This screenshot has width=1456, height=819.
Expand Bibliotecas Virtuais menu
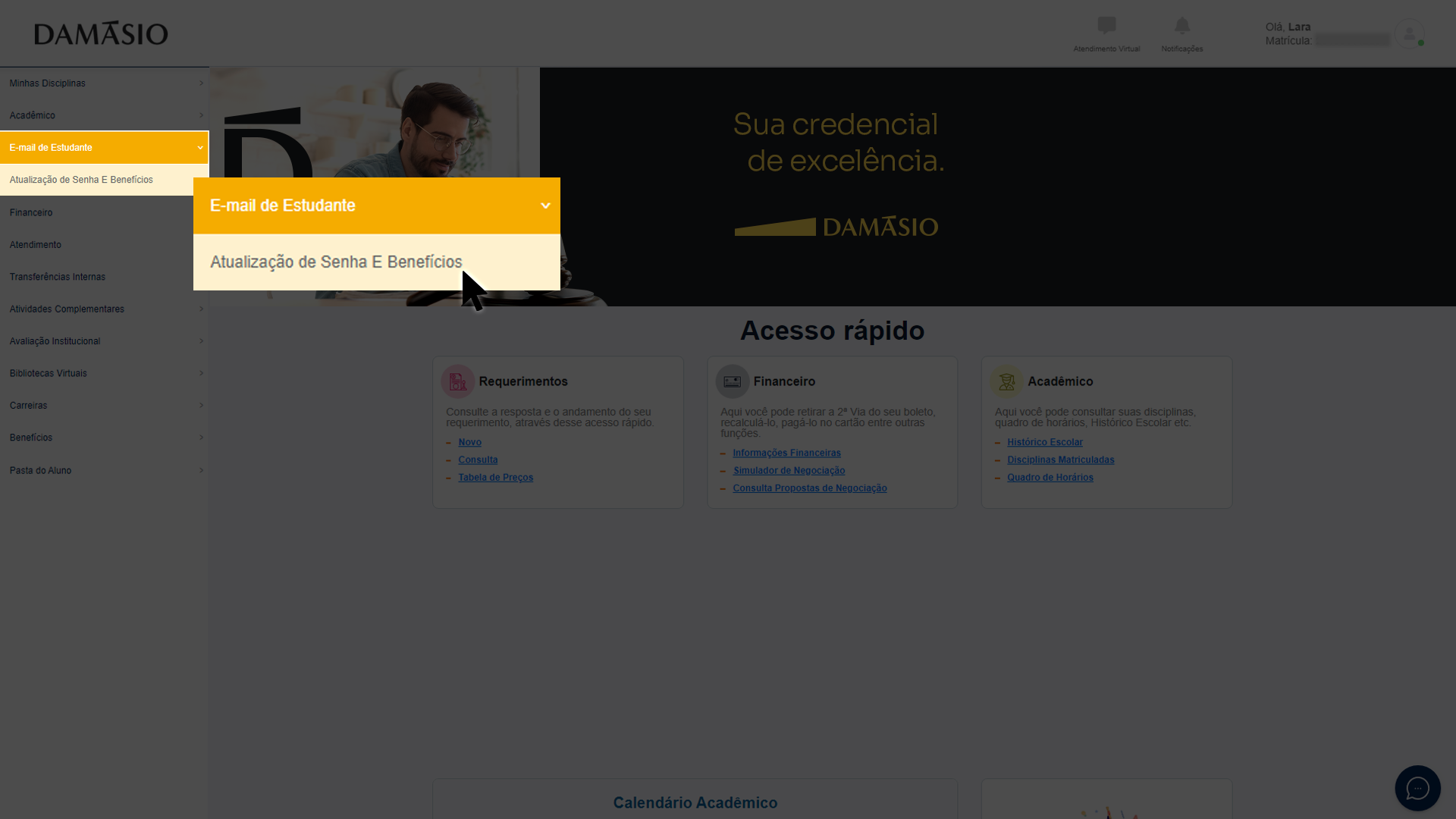pos(104,373)
